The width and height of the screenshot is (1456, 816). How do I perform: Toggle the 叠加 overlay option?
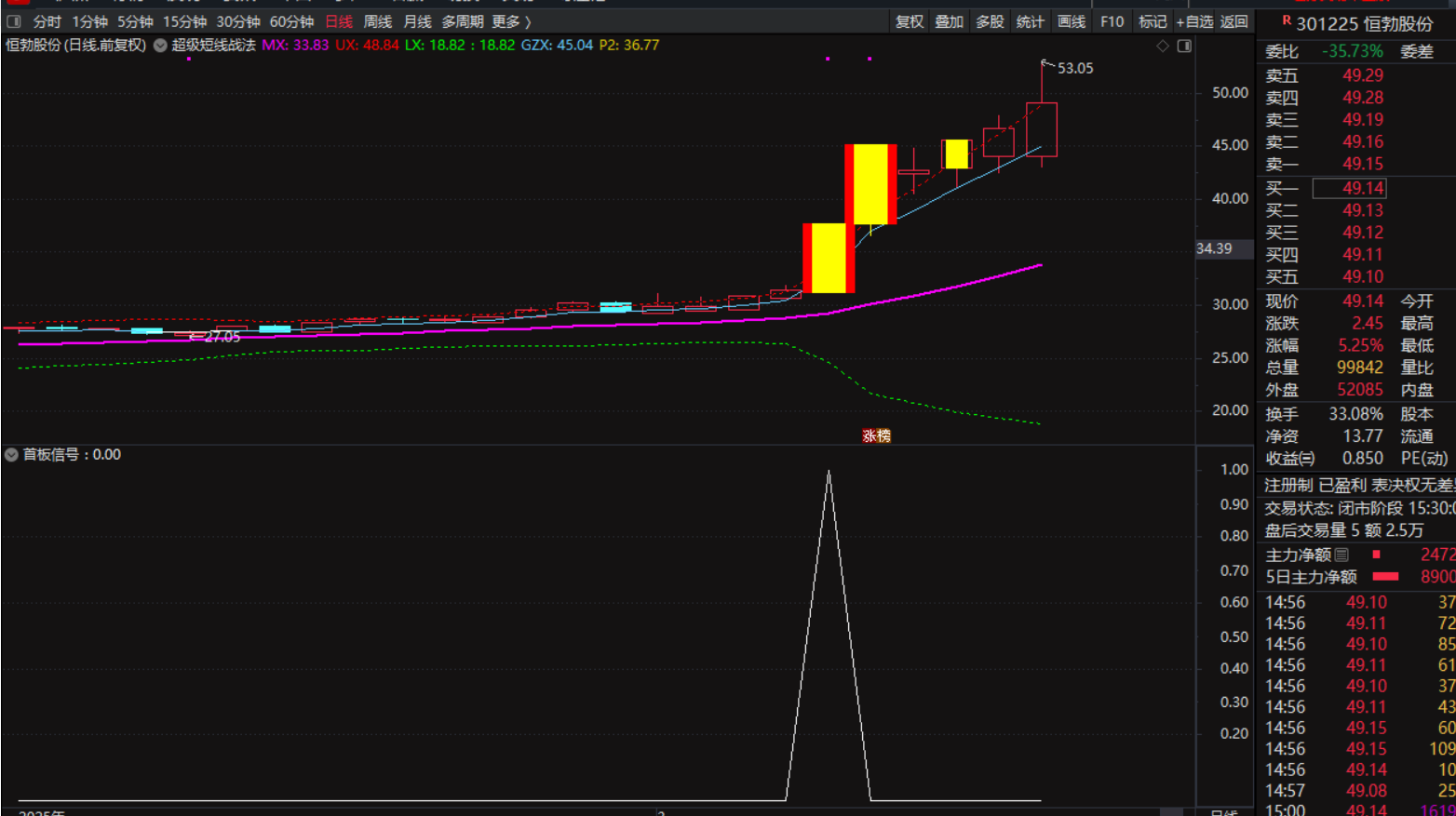point(949,21)
